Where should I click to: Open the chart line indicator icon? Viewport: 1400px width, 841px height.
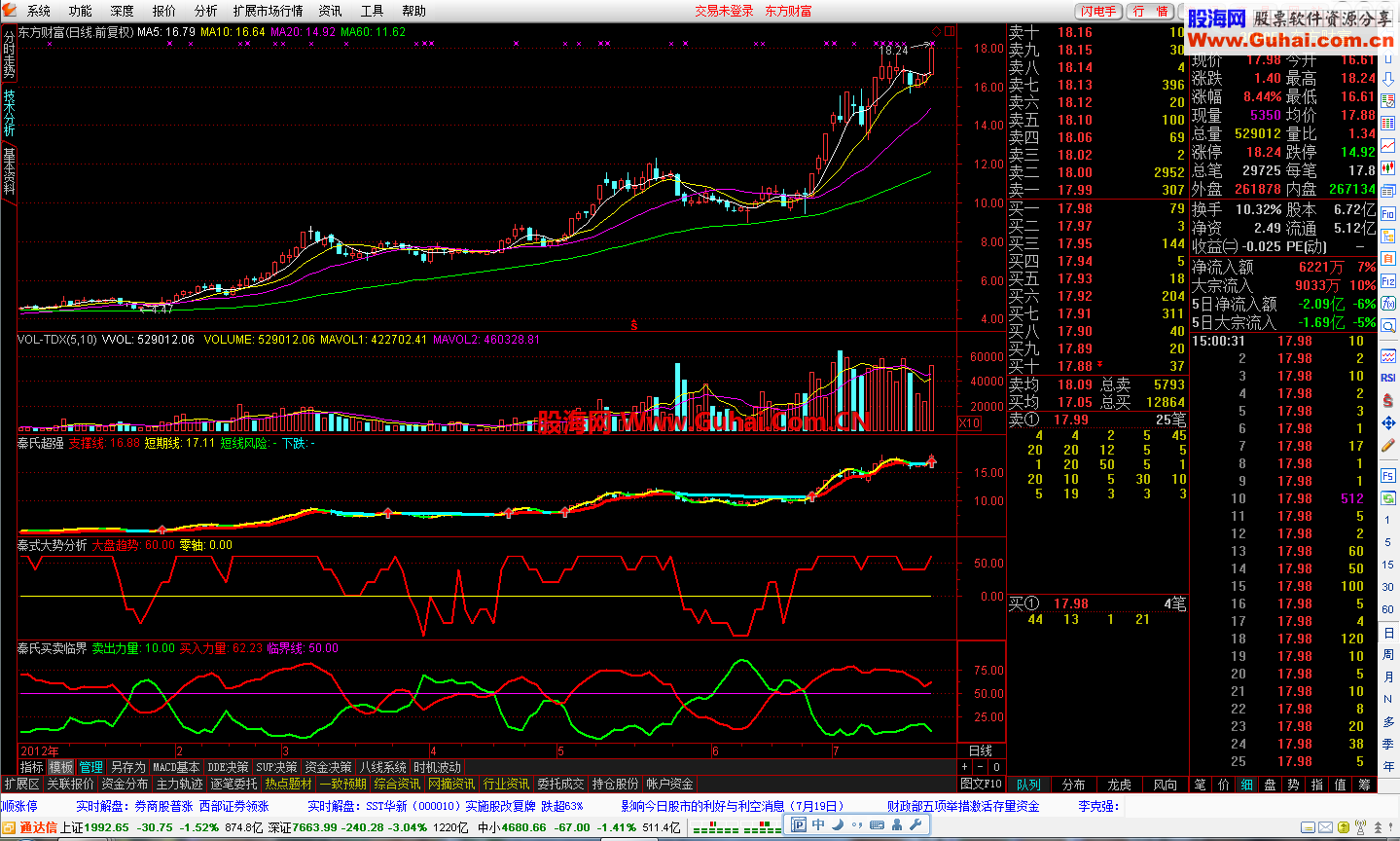point(1388,356)
